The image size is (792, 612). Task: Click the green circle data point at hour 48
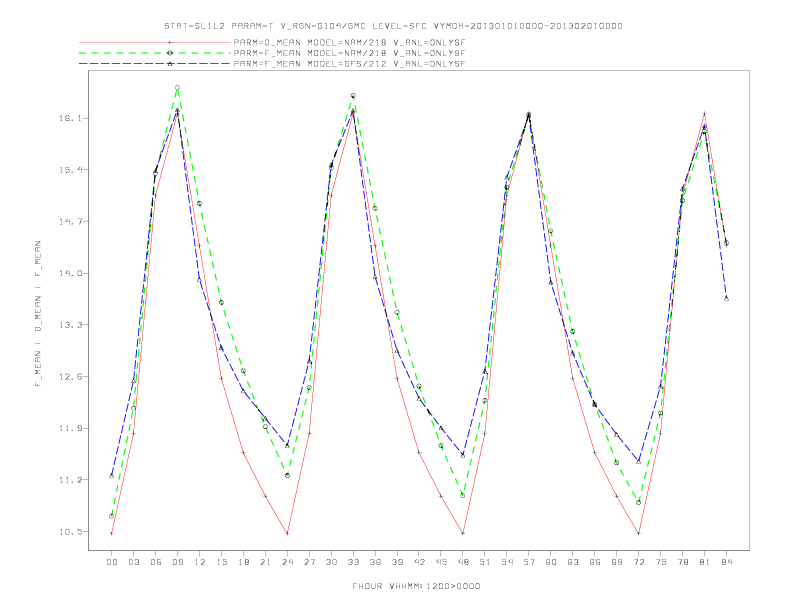pyautogui.click(x=463, y=495)
